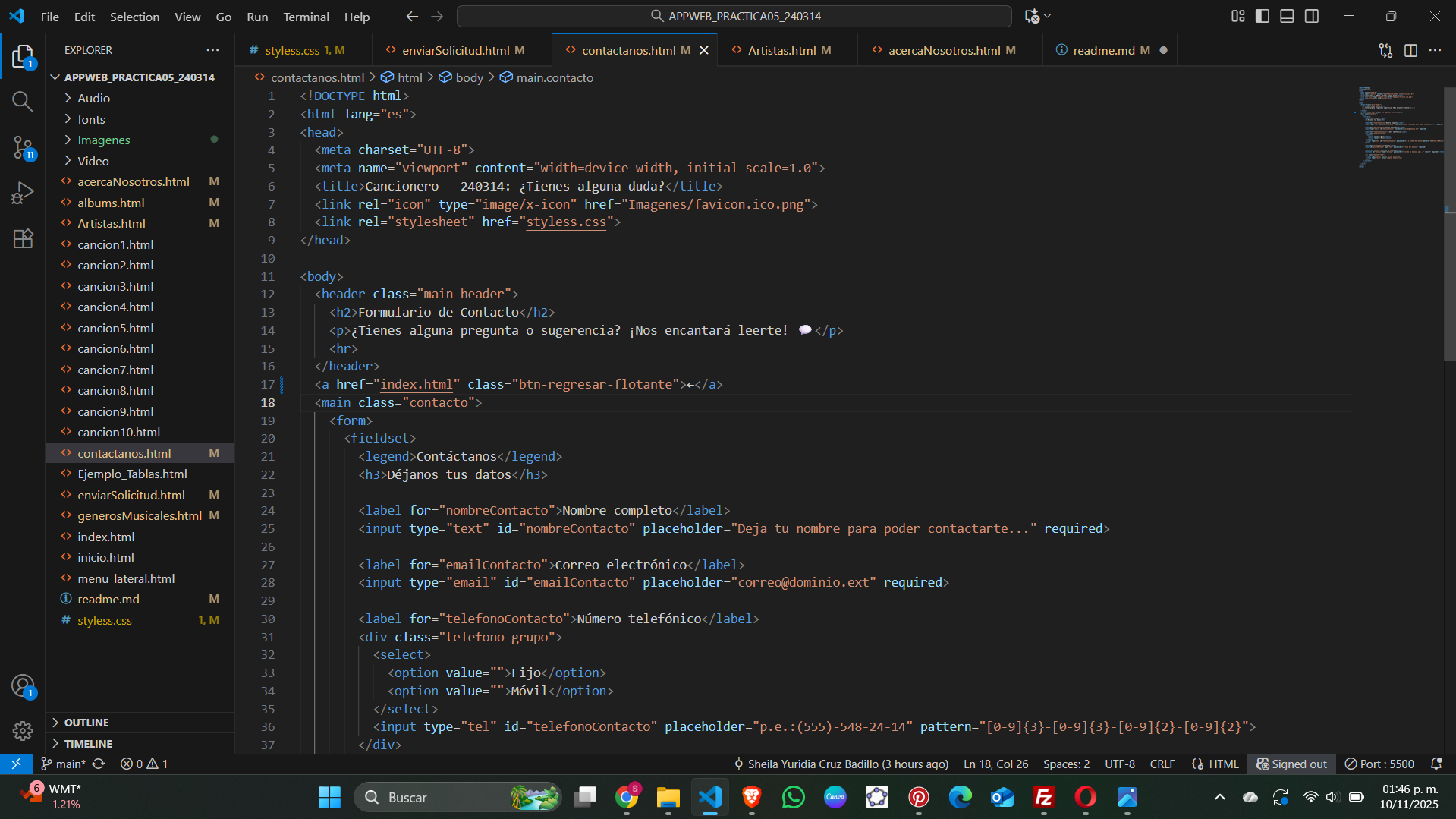Click the Manage gear icon
Screen dimensions: 1456x819
click(23, 730)
